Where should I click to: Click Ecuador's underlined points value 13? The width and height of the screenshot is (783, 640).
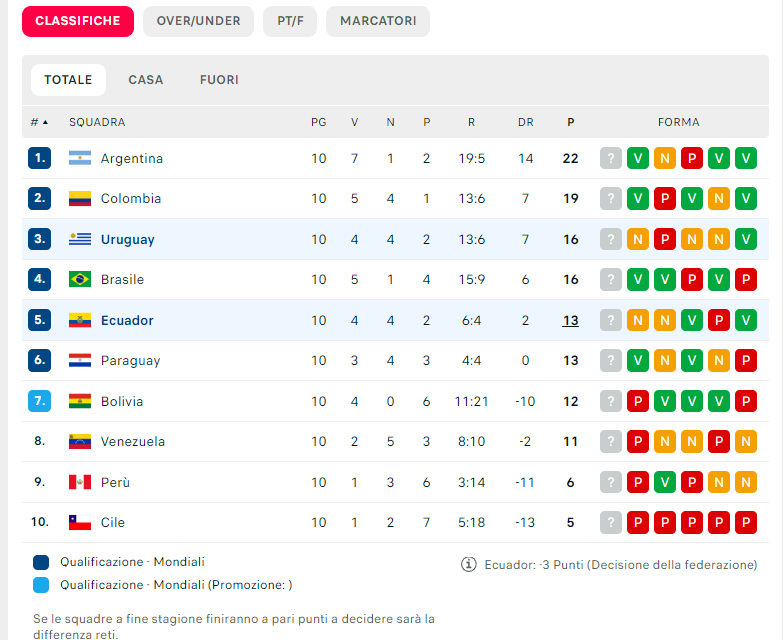pyautogui.click(x=570, y=321)
